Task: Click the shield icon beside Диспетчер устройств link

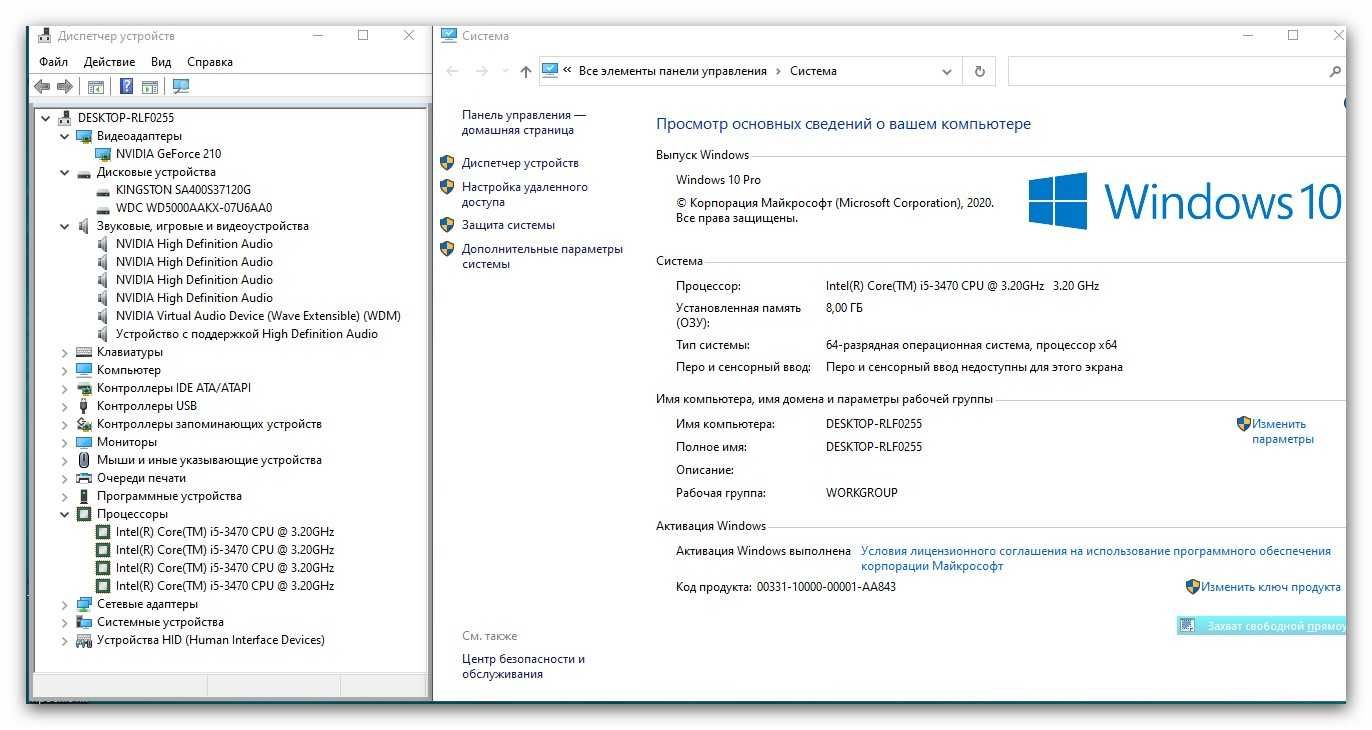Action: point(448,163)
